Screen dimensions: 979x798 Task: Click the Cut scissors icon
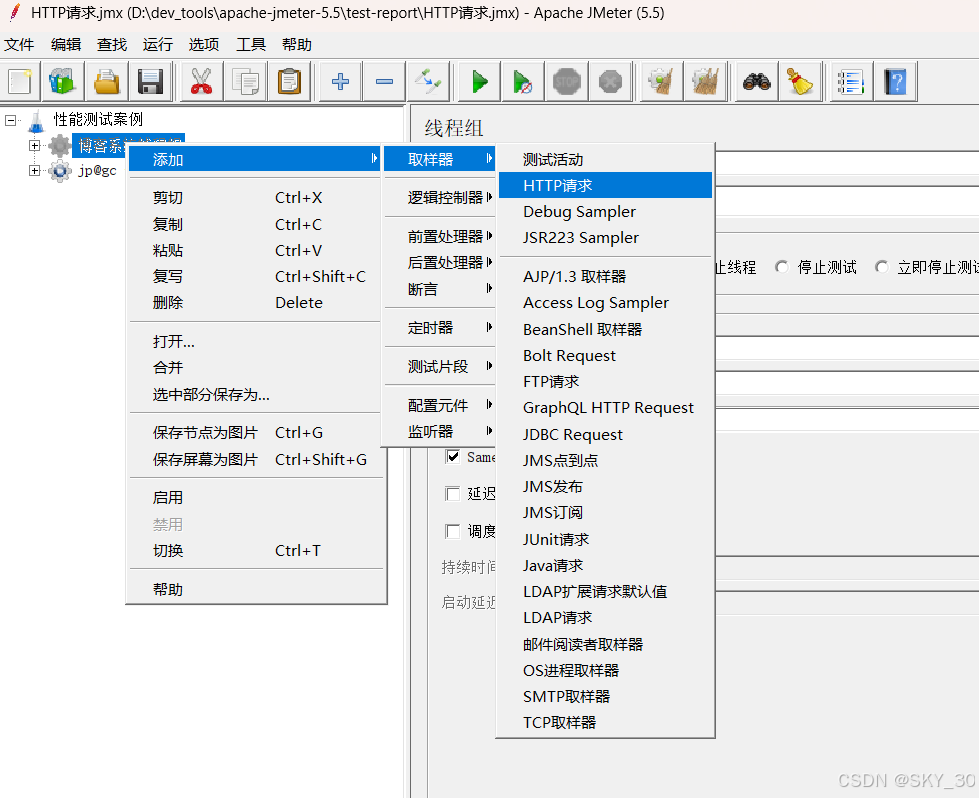coord(201,82)
